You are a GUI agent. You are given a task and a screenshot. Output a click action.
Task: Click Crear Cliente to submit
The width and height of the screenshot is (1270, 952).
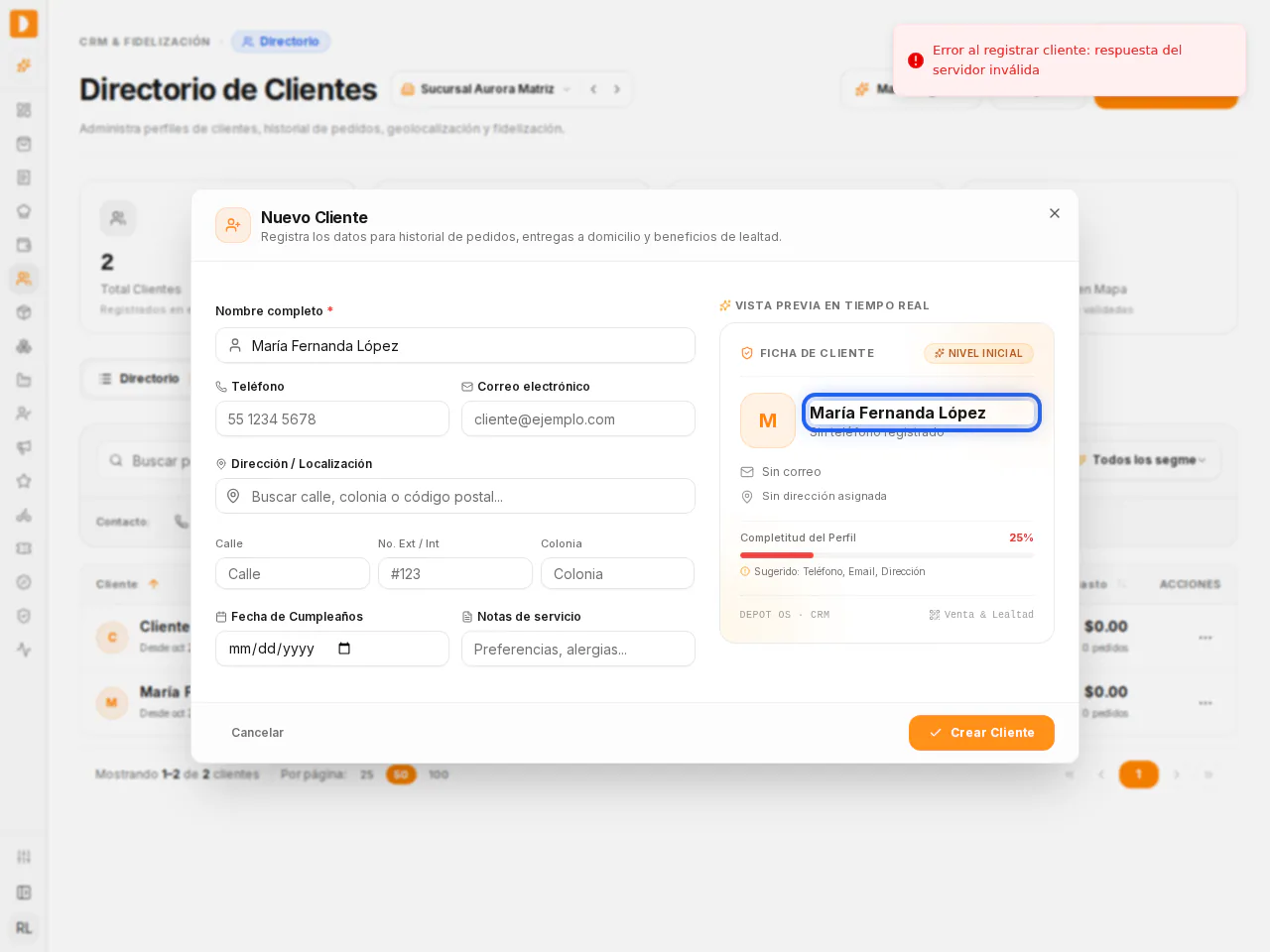click(981, 733)
